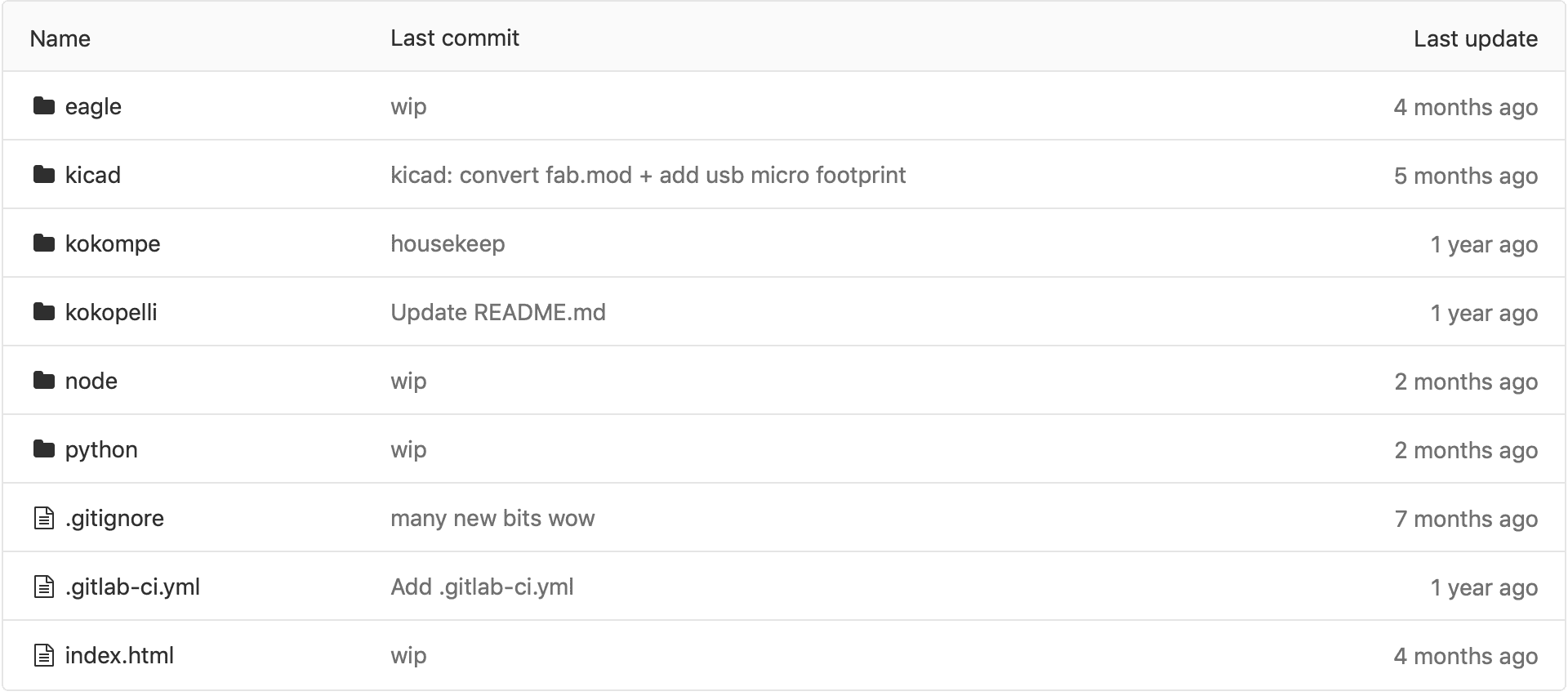1568x696 pixels.
Task: Open the kicad directory name
Action: 93,176
